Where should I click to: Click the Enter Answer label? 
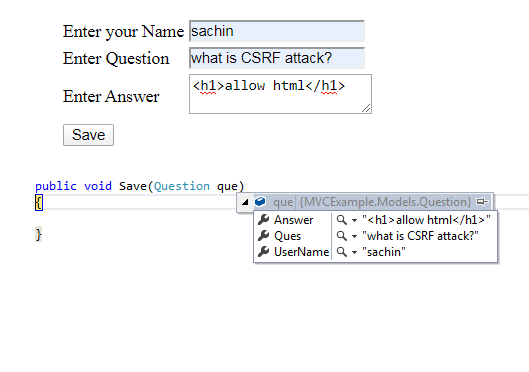pyautogui.click(x=111, y=96)
